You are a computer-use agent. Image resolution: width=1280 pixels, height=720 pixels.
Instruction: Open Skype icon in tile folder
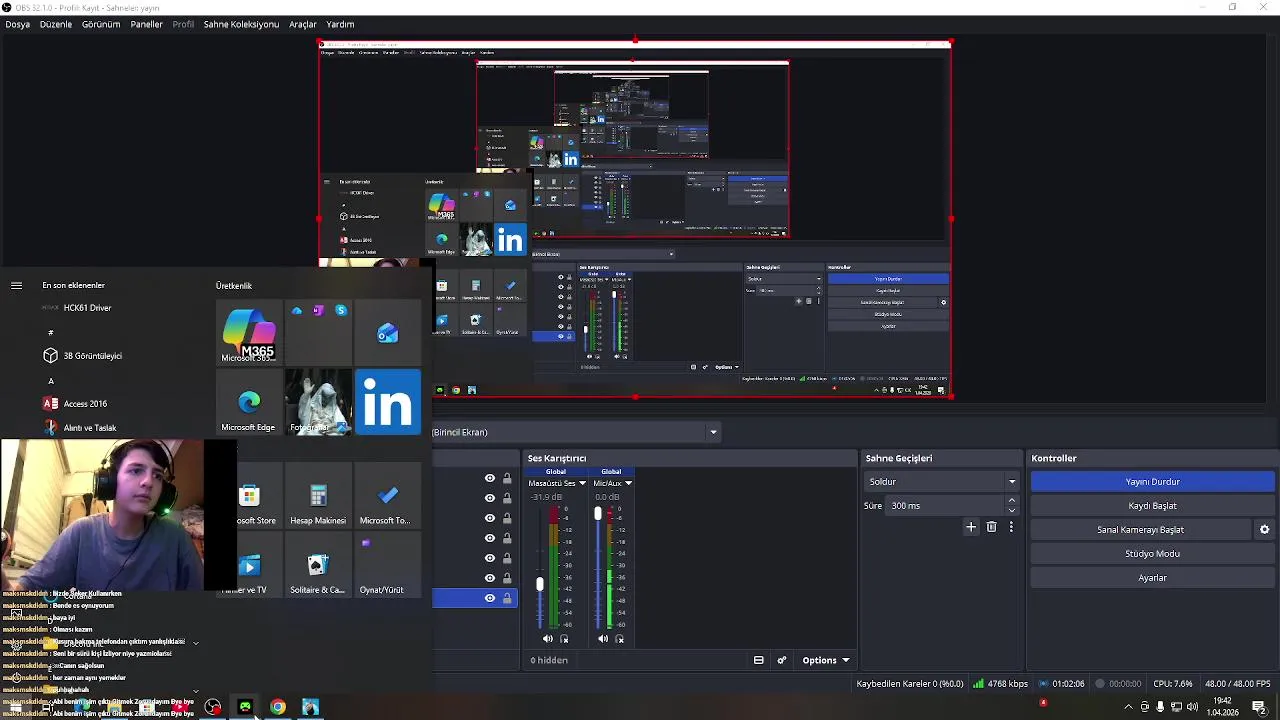pos(341,311)
